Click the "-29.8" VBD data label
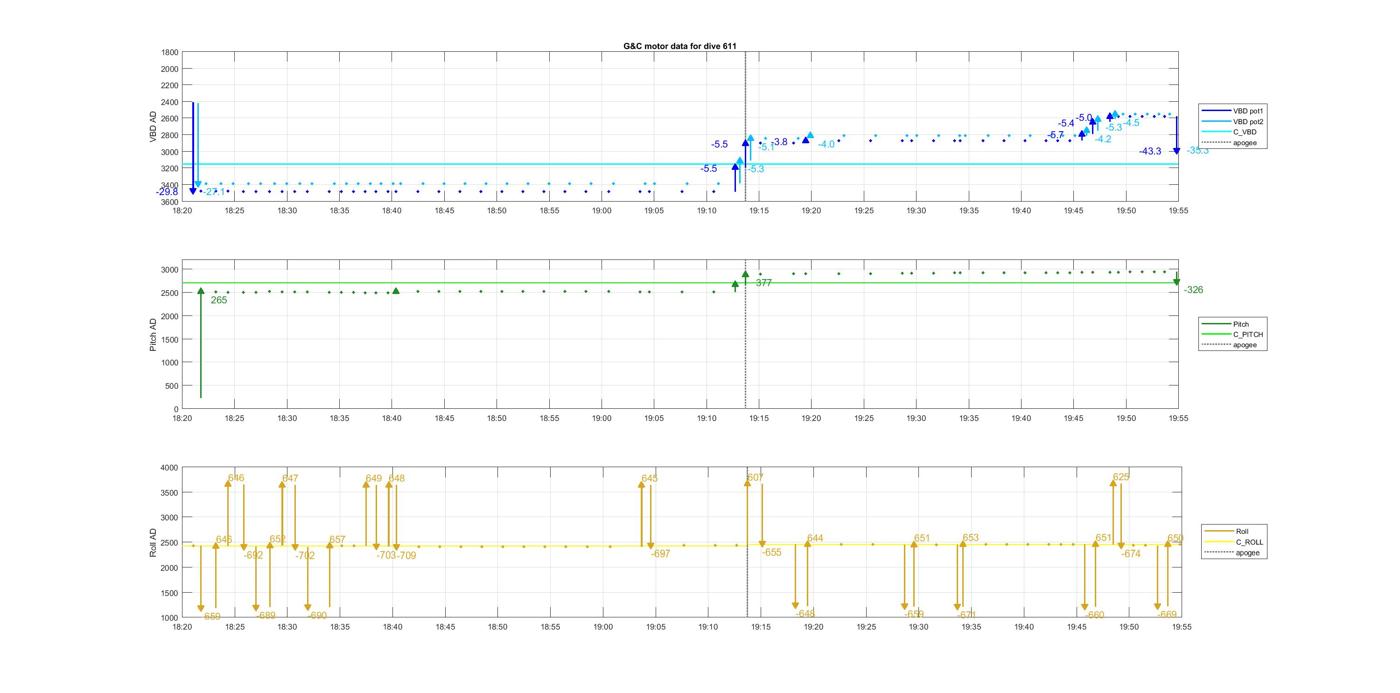The width and height of the screenshot is (1400, 693). click(168, 192)
